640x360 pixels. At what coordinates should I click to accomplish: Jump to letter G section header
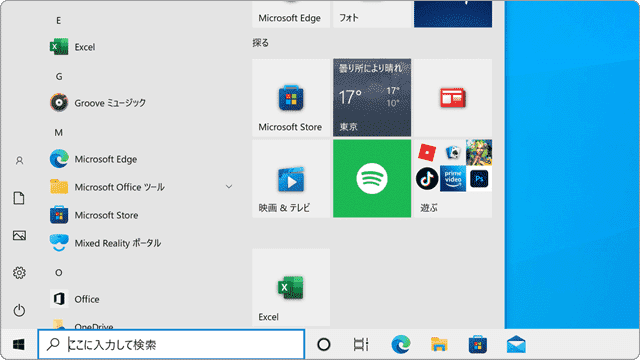[x=59, y=76]
